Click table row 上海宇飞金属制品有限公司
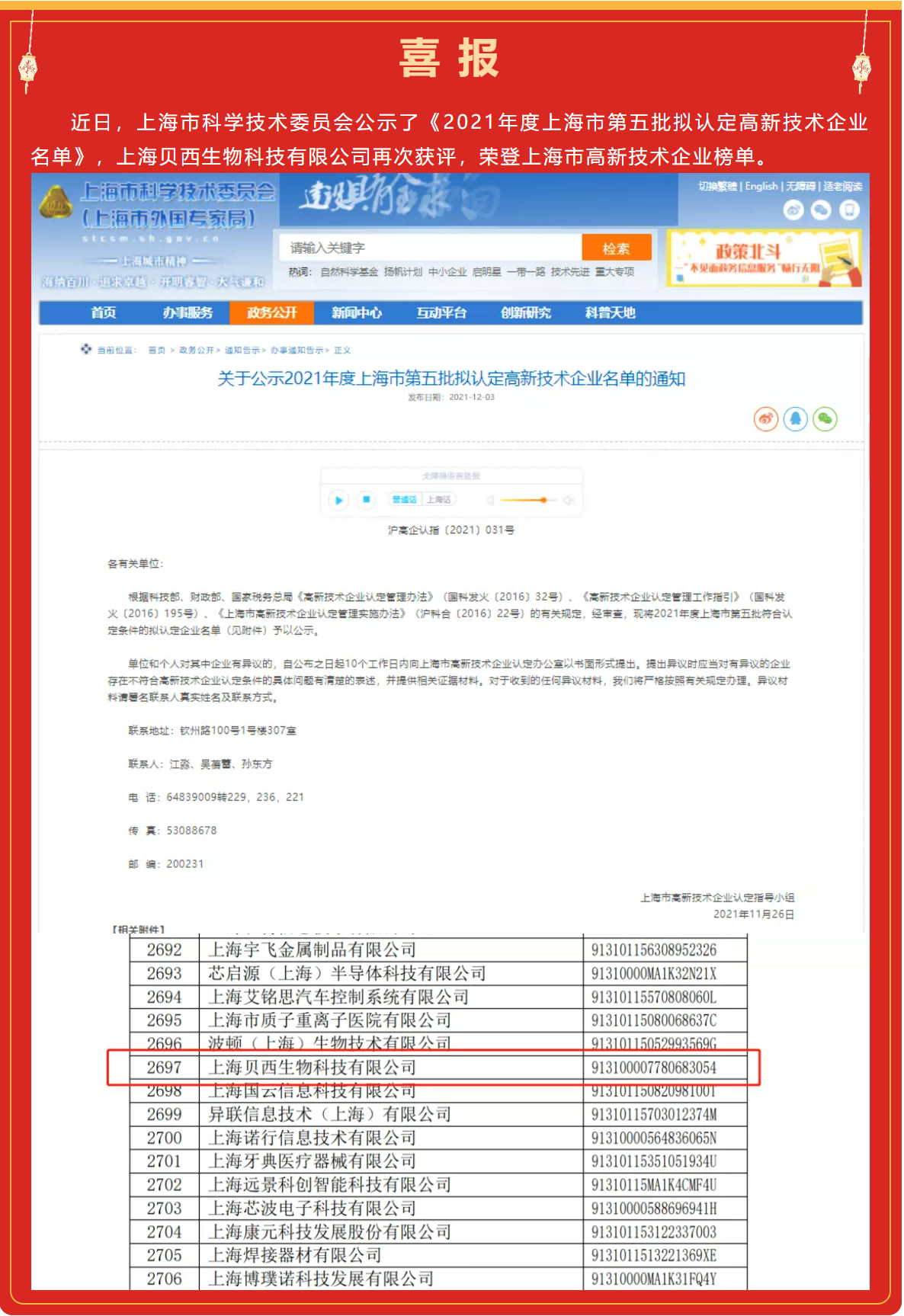The image size is (904, 1316). point(438,950)
